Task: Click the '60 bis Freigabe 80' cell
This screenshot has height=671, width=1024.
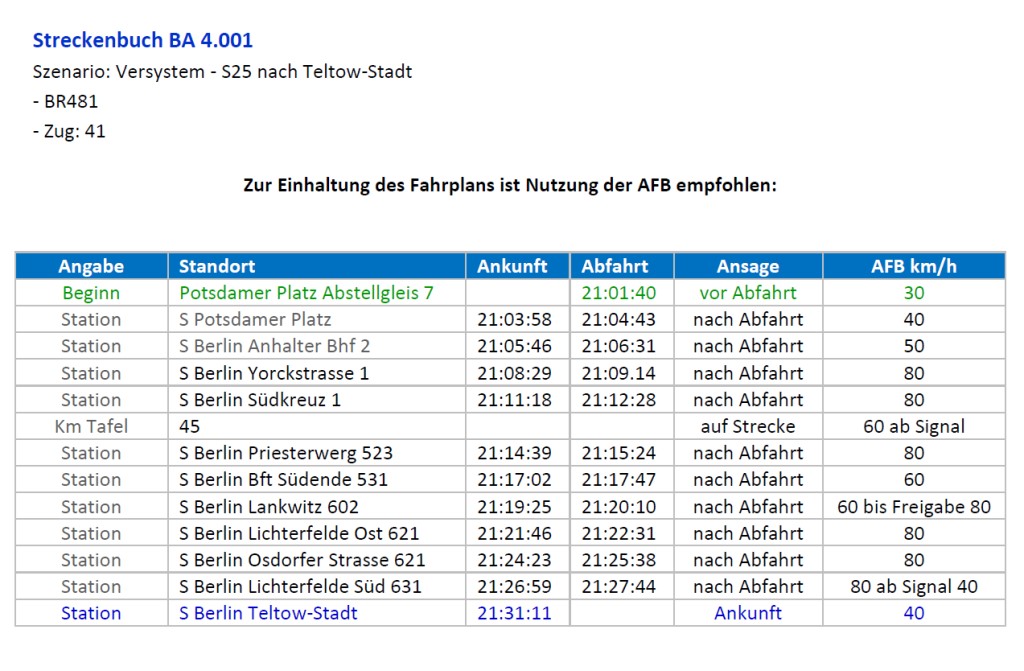Action: click(914, 507)
